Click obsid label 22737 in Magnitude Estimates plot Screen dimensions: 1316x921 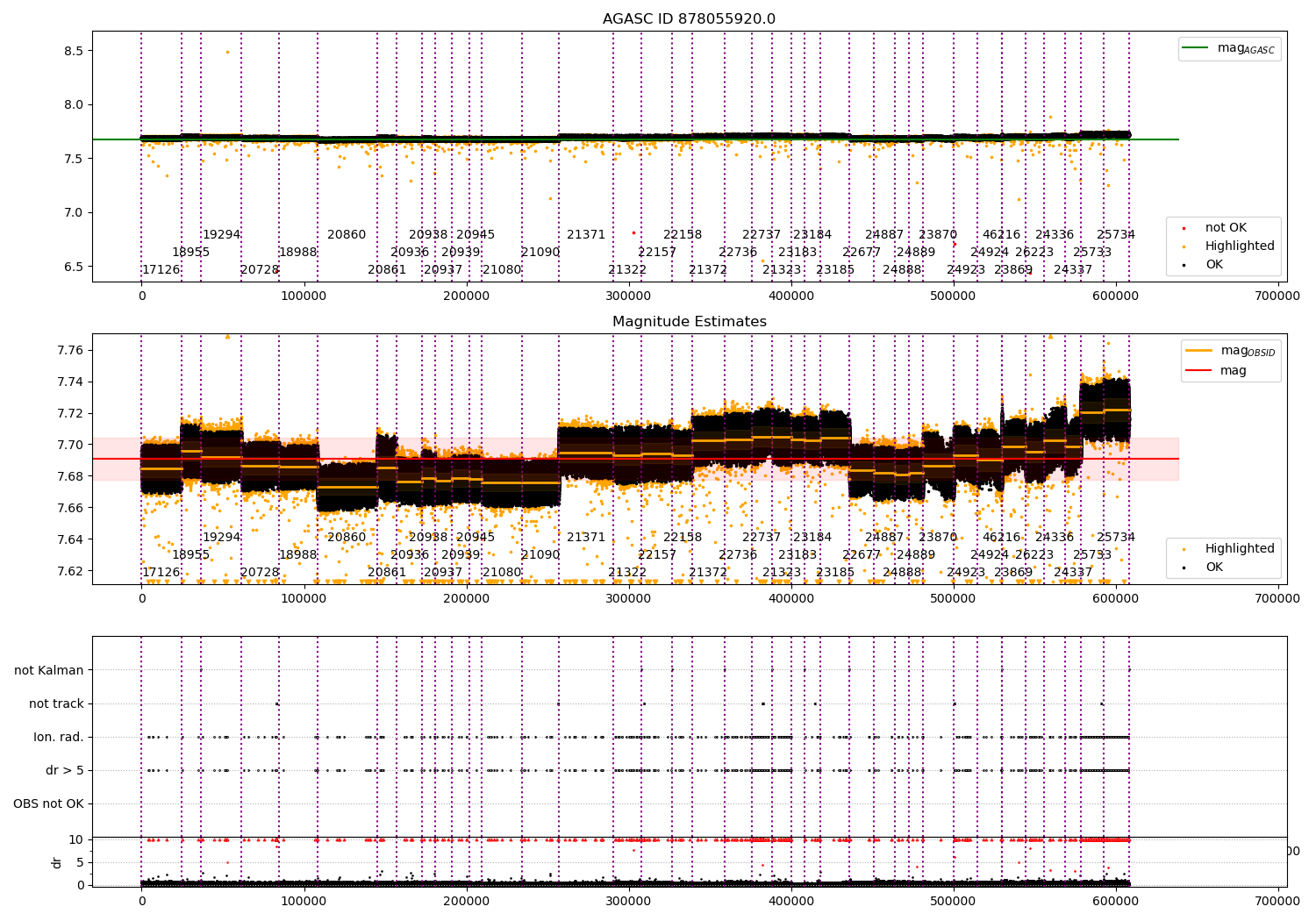pos(762,537)
